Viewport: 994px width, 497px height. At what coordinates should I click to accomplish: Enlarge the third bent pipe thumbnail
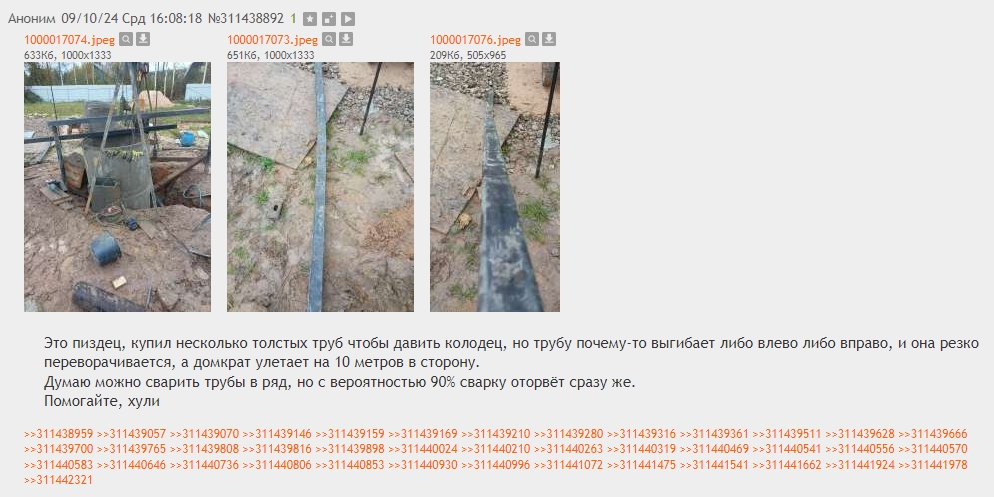coord(494,187)
